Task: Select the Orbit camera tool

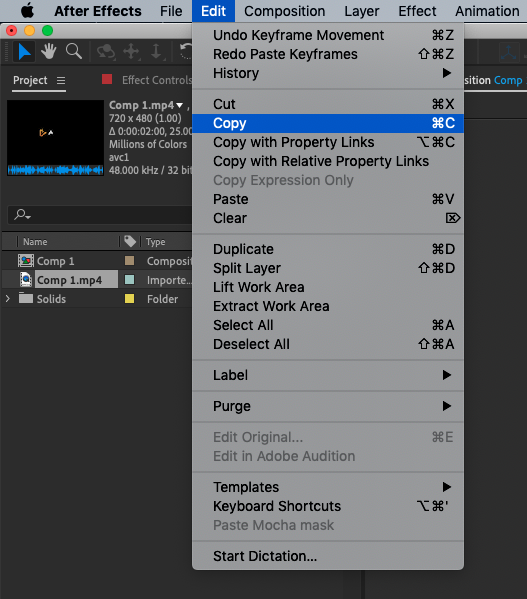Action: 106,52
